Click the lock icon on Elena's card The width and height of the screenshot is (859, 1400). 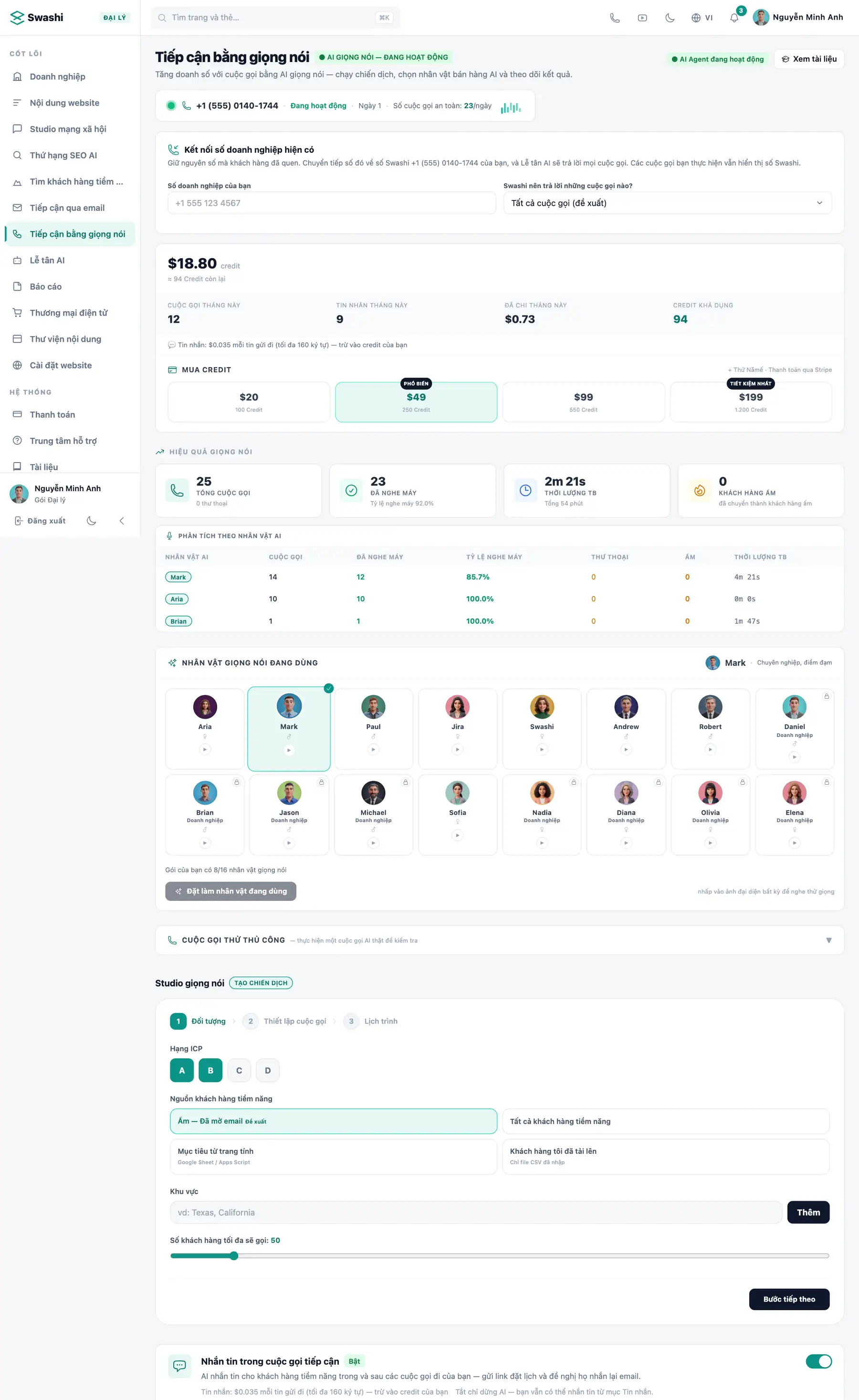point(827,782)
